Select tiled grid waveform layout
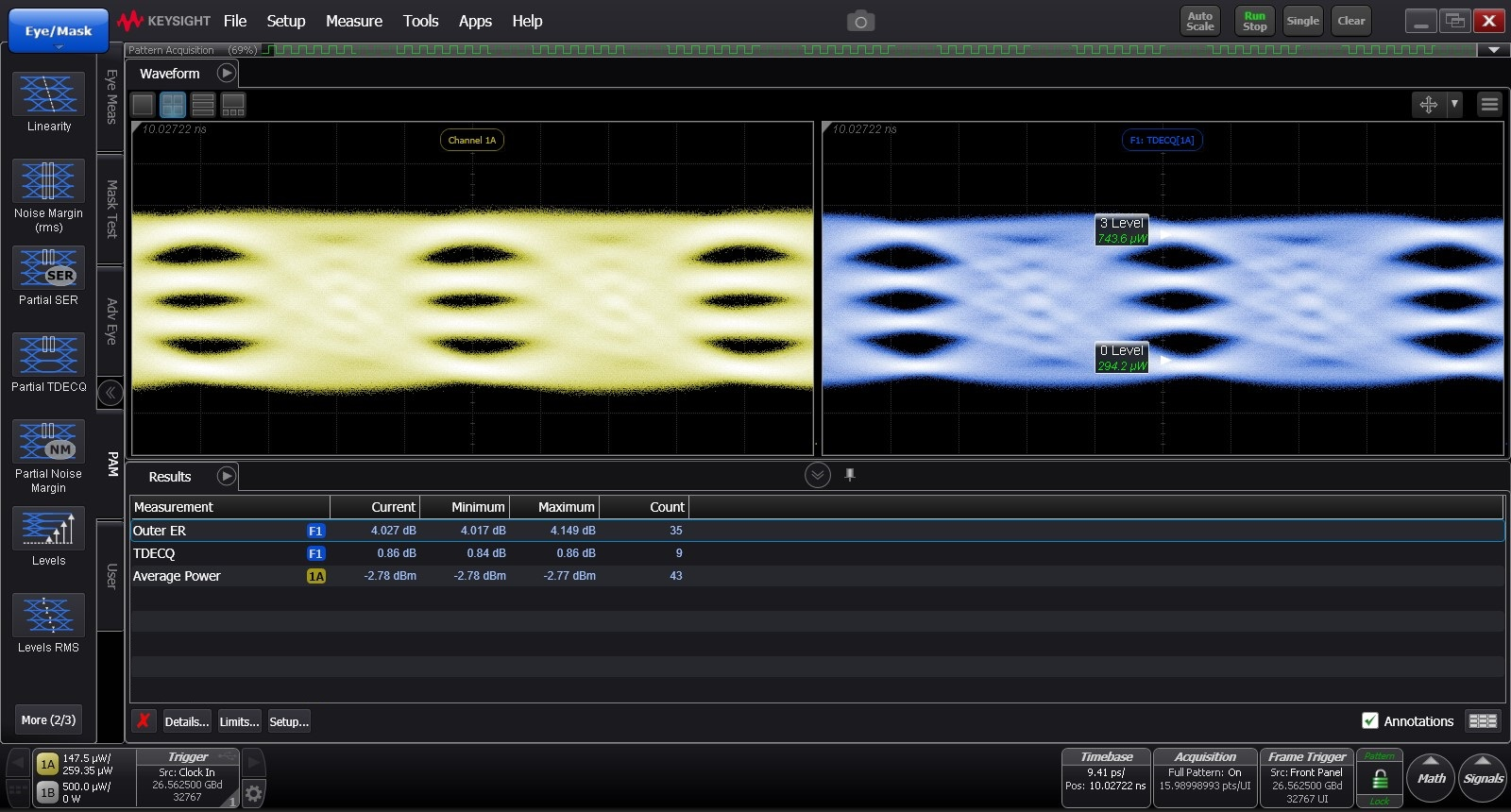The height and width of the screenshot is (812, 1511). (173, 105)
